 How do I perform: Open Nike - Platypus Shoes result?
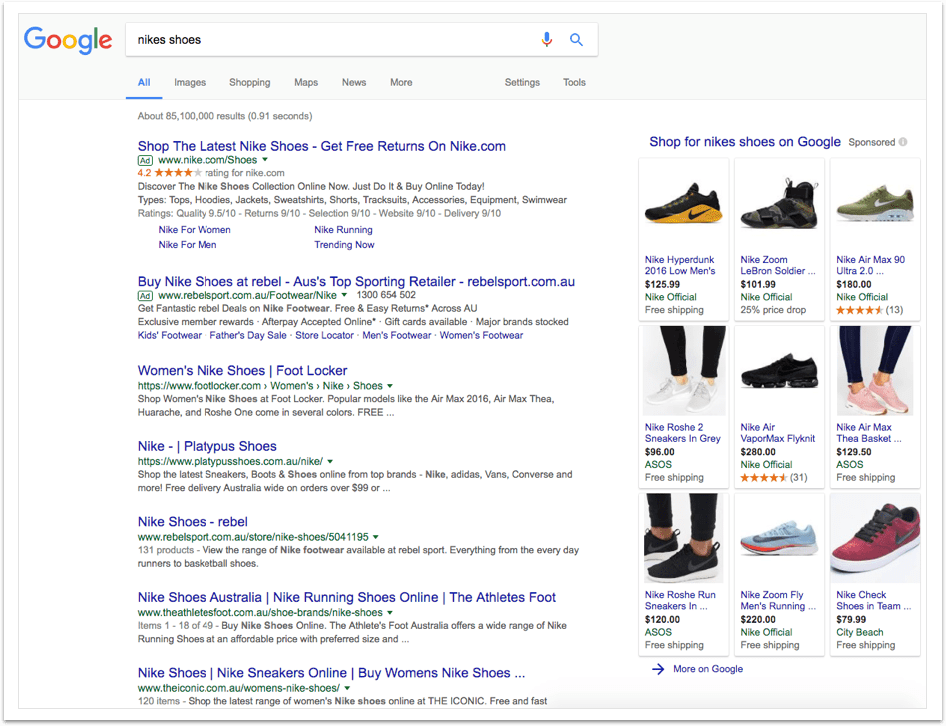[207, 447]
